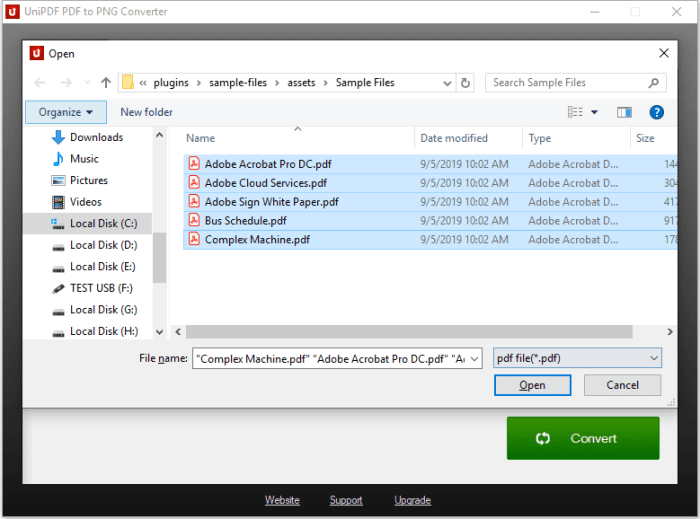
Task: Click the Up one level arrow icon
Action: [106, 83]
